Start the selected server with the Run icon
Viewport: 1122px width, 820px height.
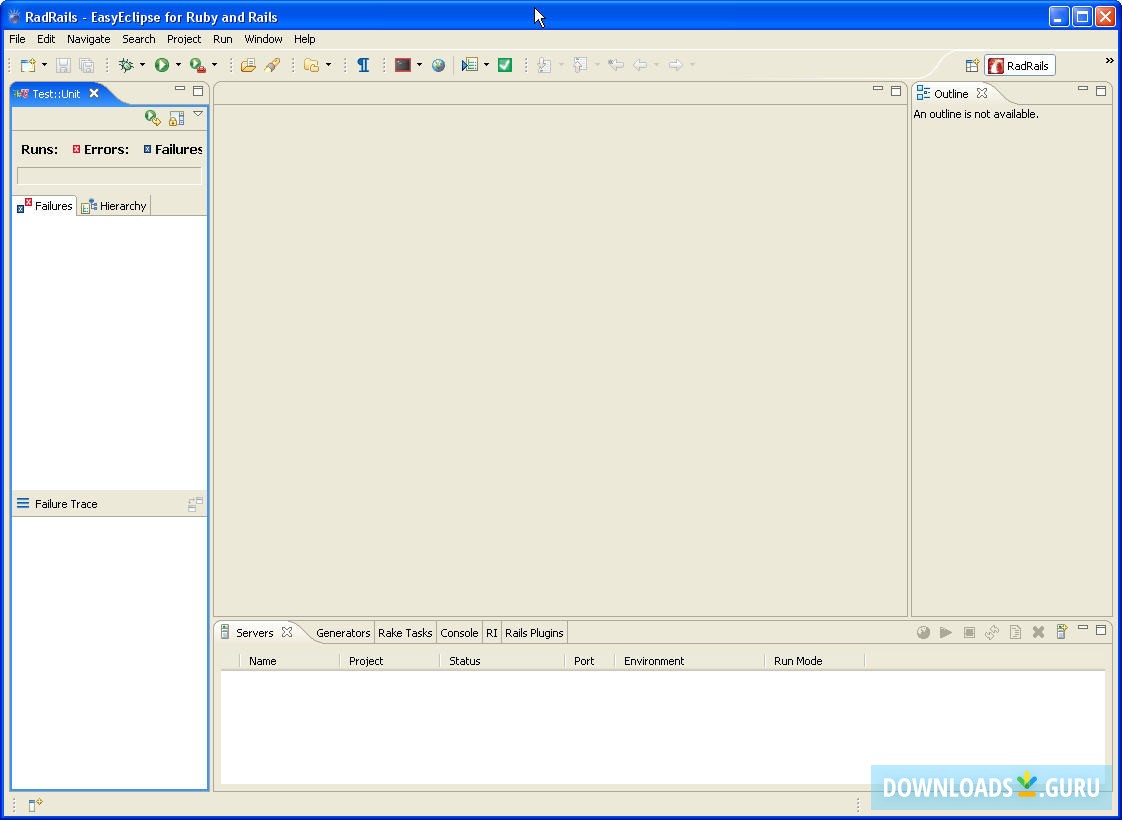946,632
